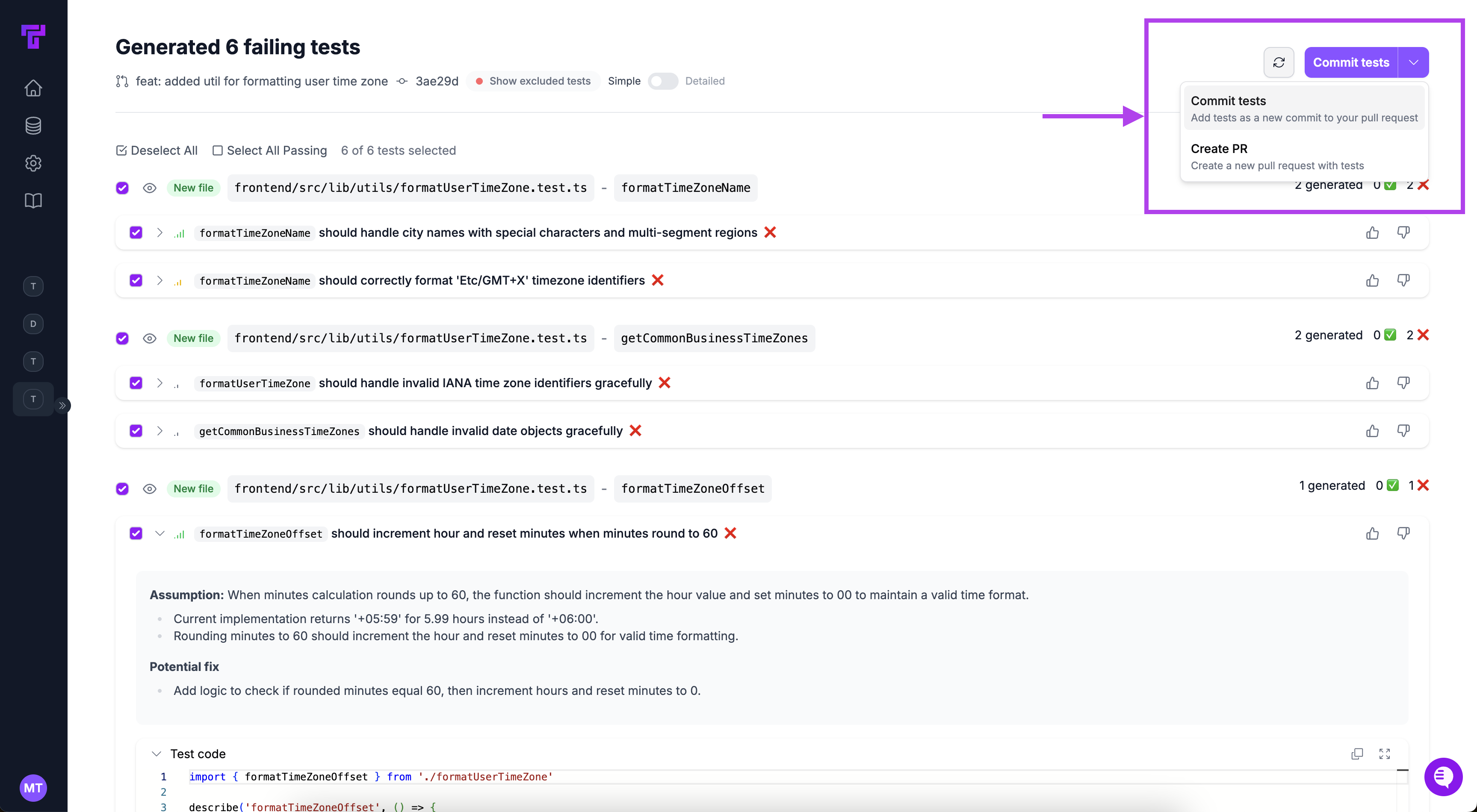Image resolution: width=1477 pixels, height=812 pixels.
Task: Copy the test code with copy icon
Action: [1356, 753]
